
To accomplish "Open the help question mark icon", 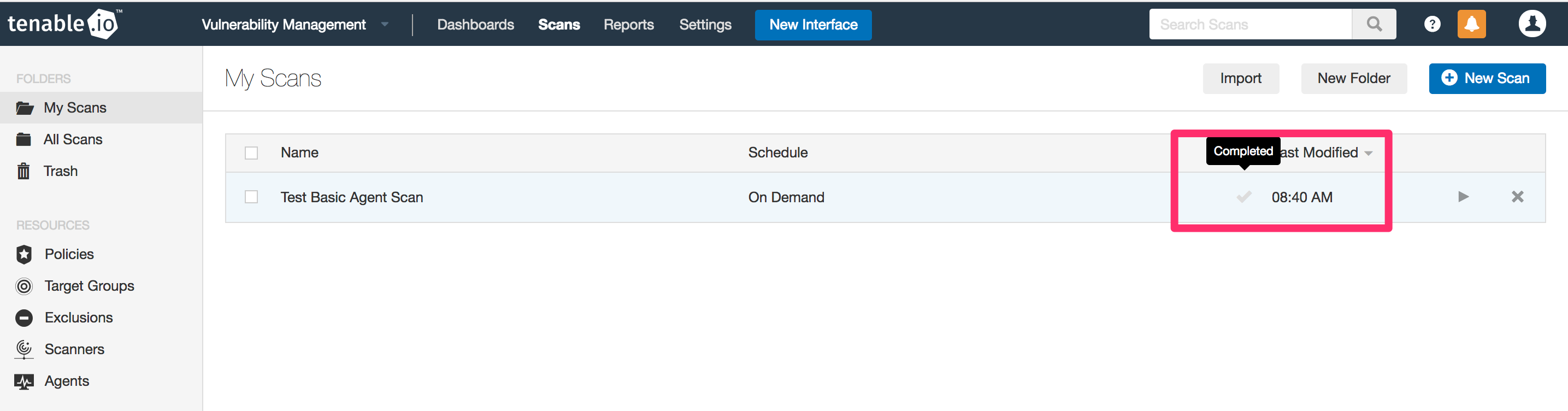I will tap(1431, 25).
